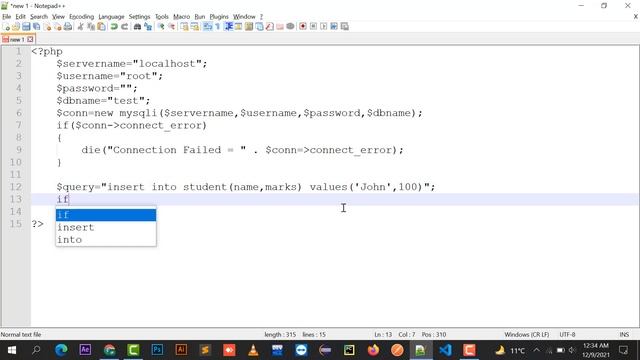Click line number 12 in the margin
The height and width of the screenshot is (360, 640).
coord(16,187)
